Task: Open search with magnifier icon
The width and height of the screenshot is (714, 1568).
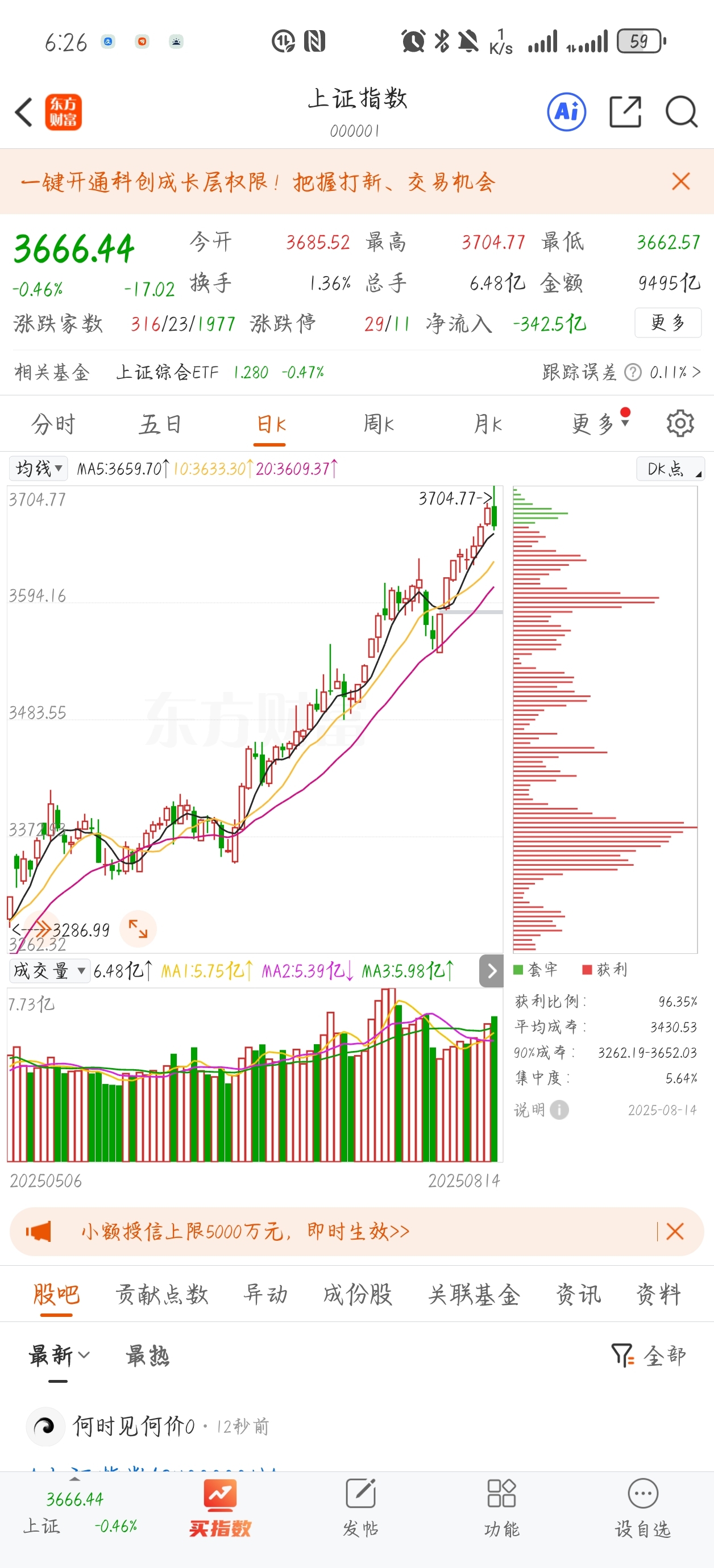Action: coord(681,112)
